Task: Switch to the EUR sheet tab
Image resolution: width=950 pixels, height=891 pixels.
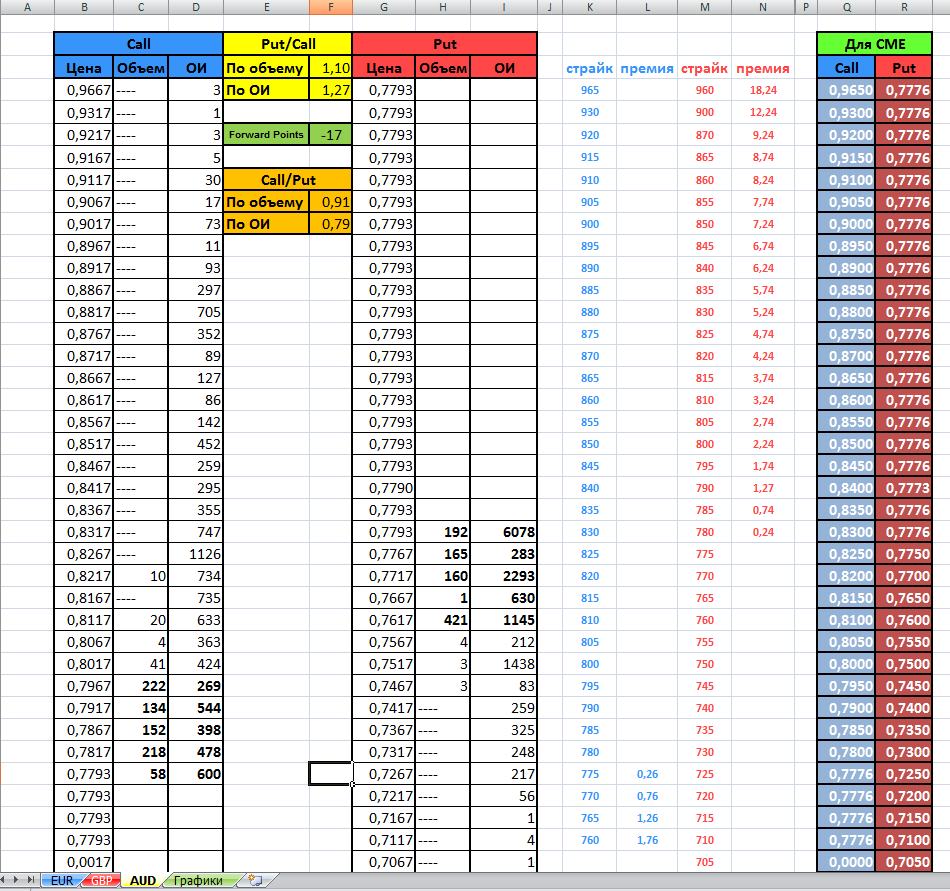Action: (61, 880)
